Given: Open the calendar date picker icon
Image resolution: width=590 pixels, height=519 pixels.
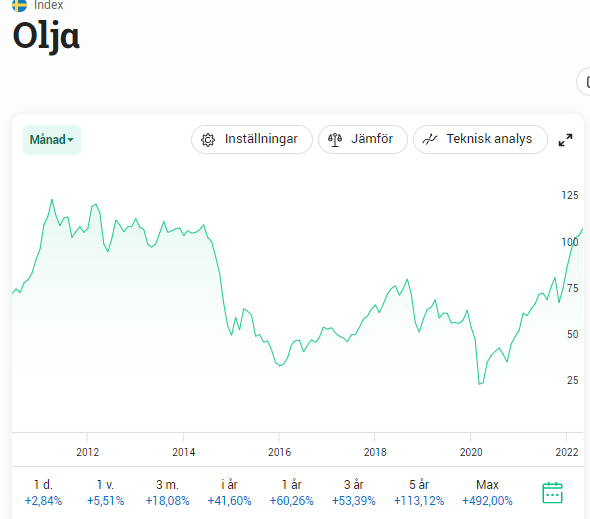Looking at the screenshot, I should coord(552,493).
